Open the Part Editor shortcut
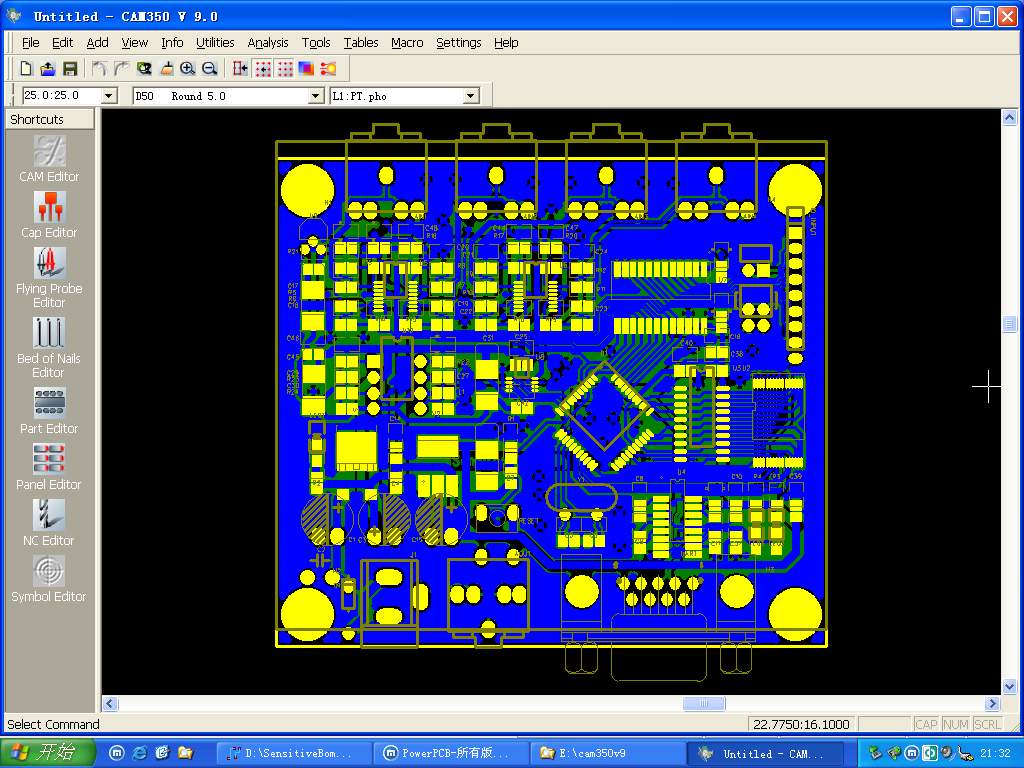 click(x=49, y=411)
